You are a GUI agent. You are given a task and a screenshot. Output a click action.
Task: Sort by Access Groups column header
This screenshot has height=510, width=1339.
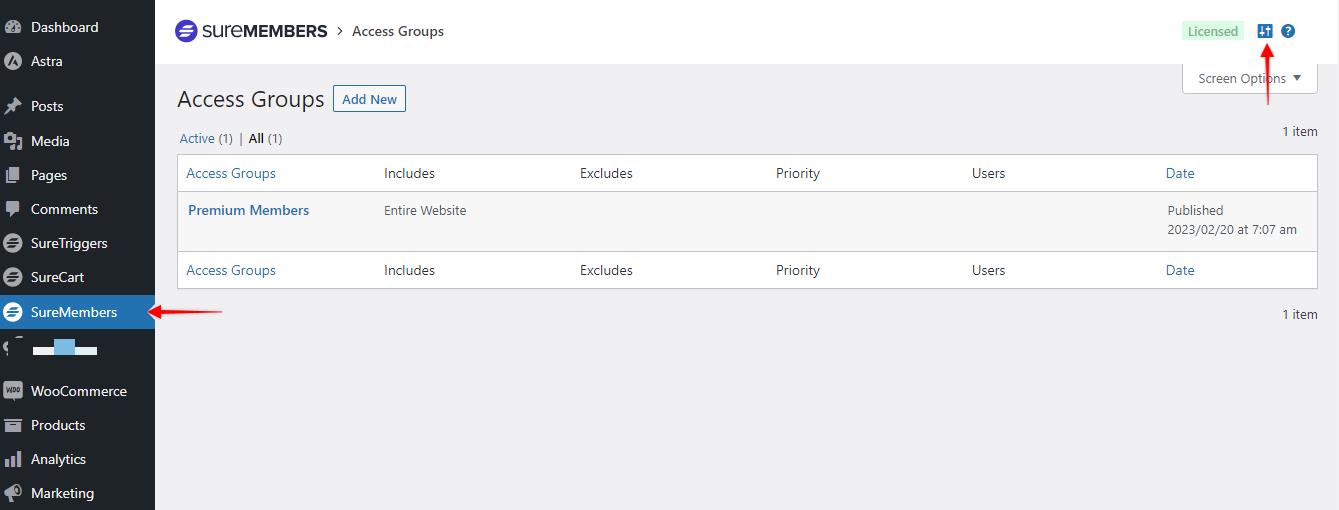coord(231,173)
